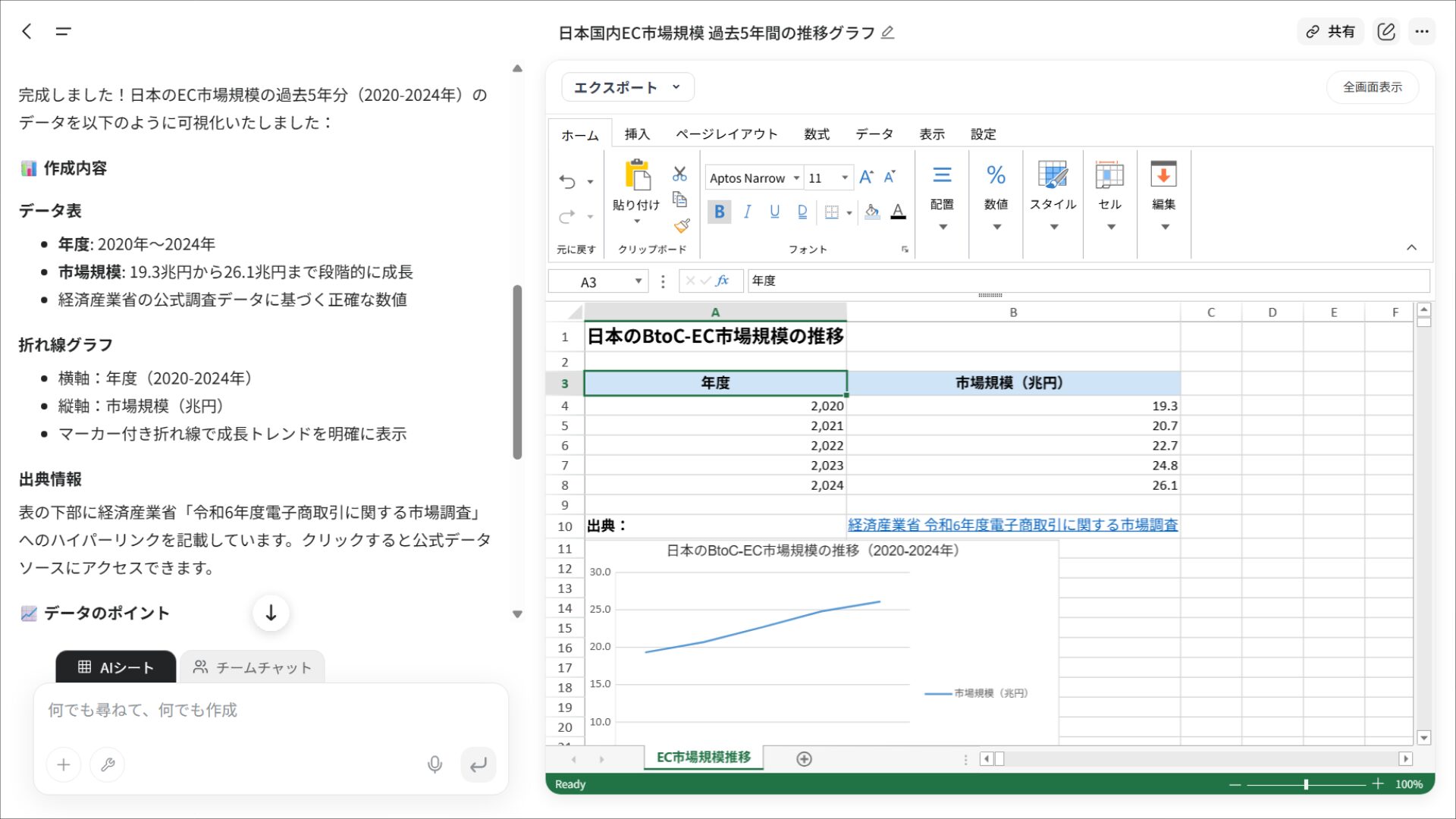
Task: Click the undo (元に戻す) icon
Action: pos(567,180)
